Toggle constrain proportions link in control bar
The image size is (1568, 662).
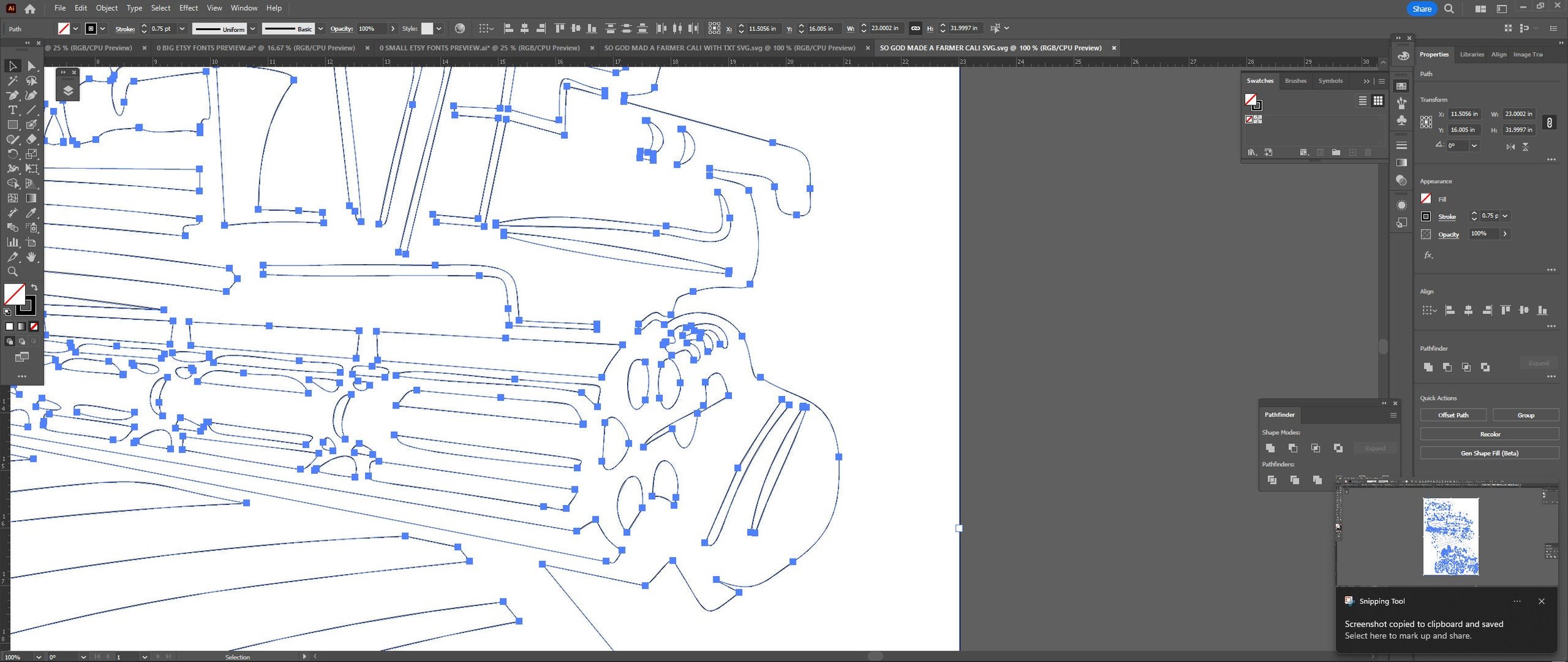pyautogui.click(x=915, y=28)
